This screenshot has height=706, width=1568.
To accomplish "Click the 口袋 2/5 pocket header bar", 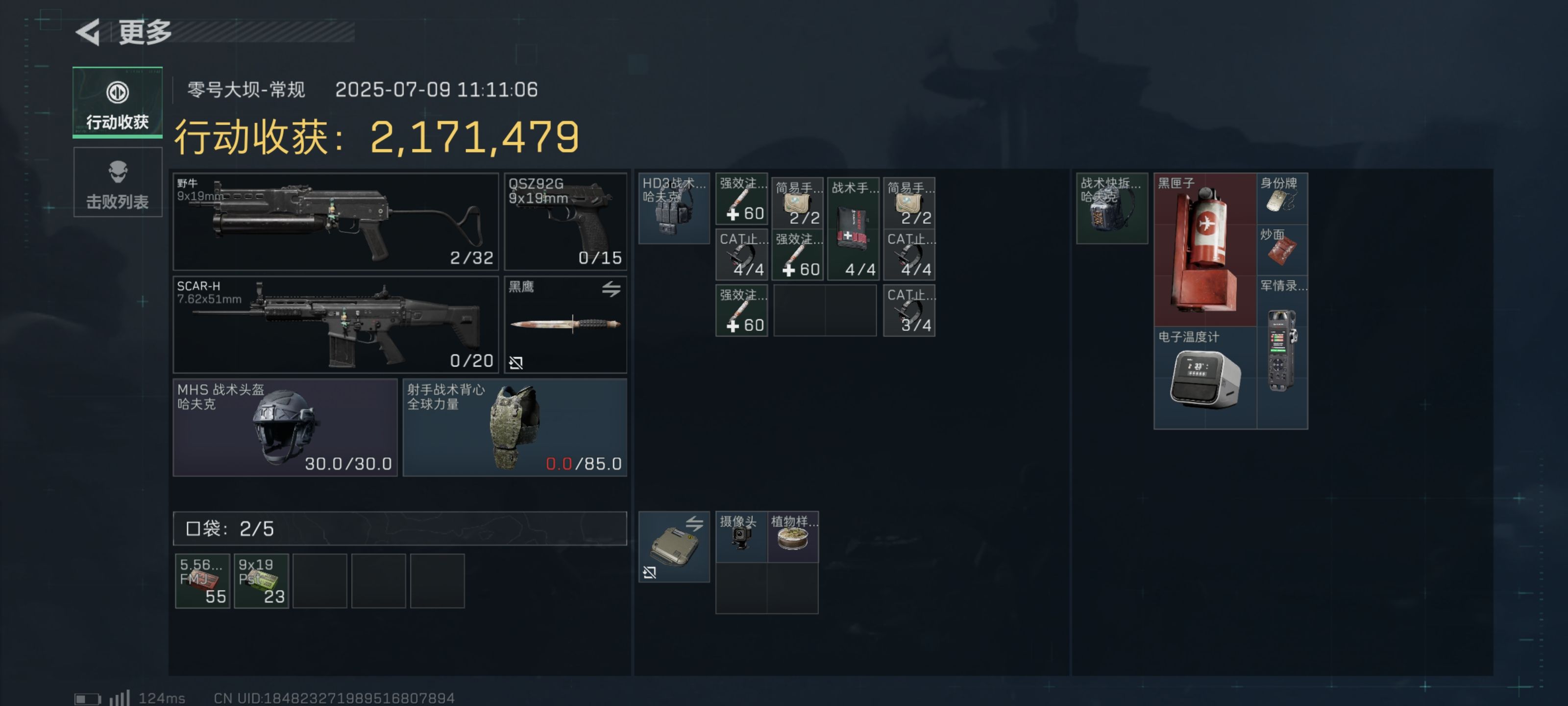I will 400,528.
